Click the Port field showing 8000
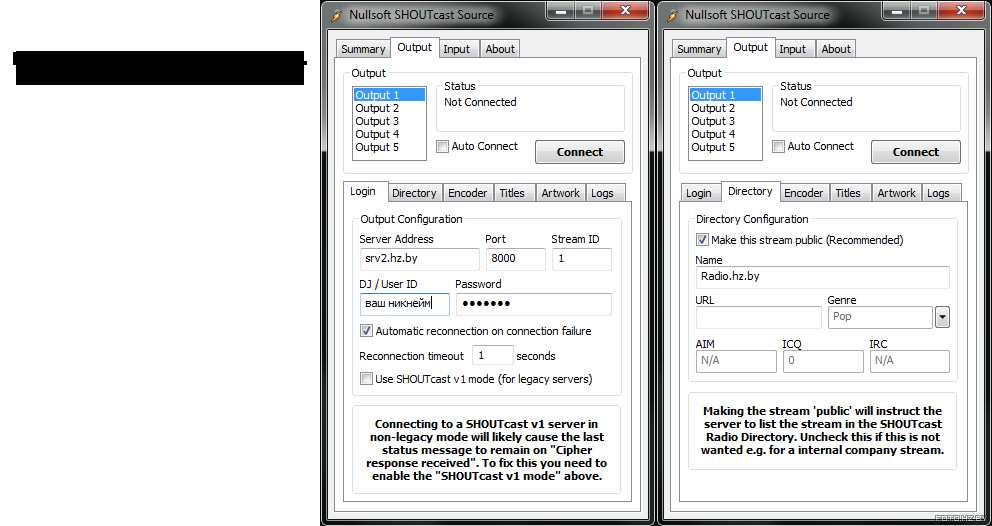 pyautogui.click(x=516, y=259)
